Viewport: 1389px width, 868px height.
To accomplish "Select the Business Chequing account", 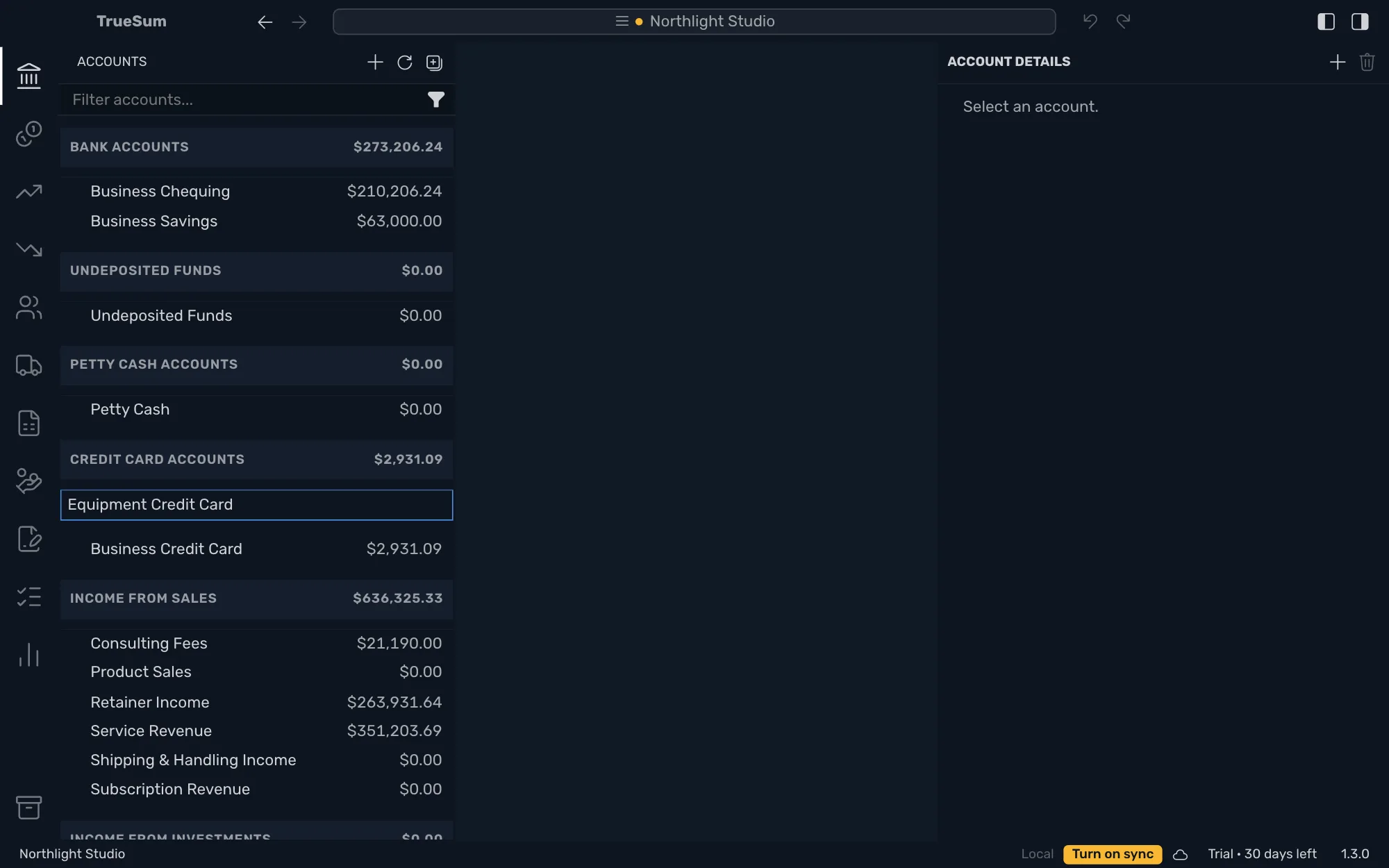I will pyautogui.click(x=256, y=192).
